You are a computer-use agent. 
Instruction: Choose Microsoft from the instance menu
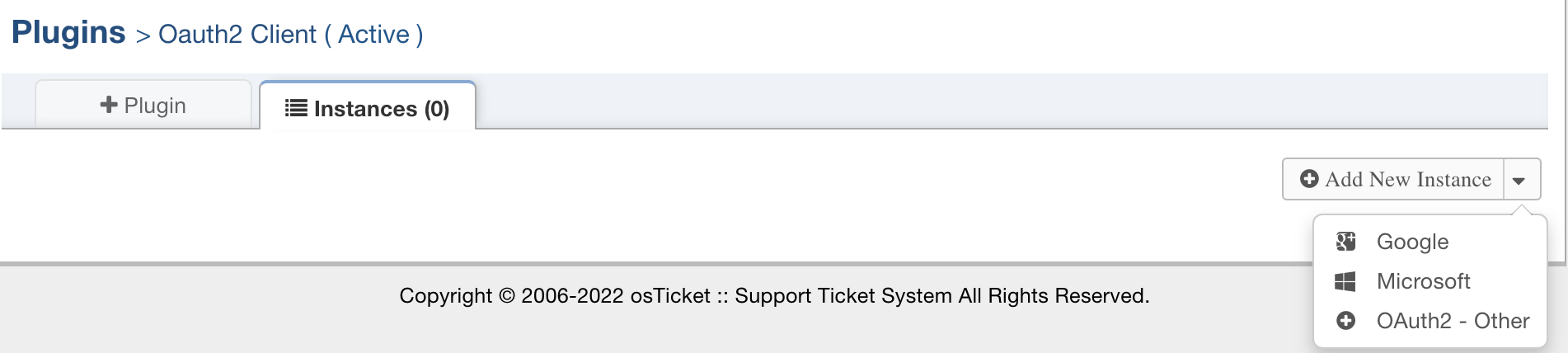[1423, 281]
